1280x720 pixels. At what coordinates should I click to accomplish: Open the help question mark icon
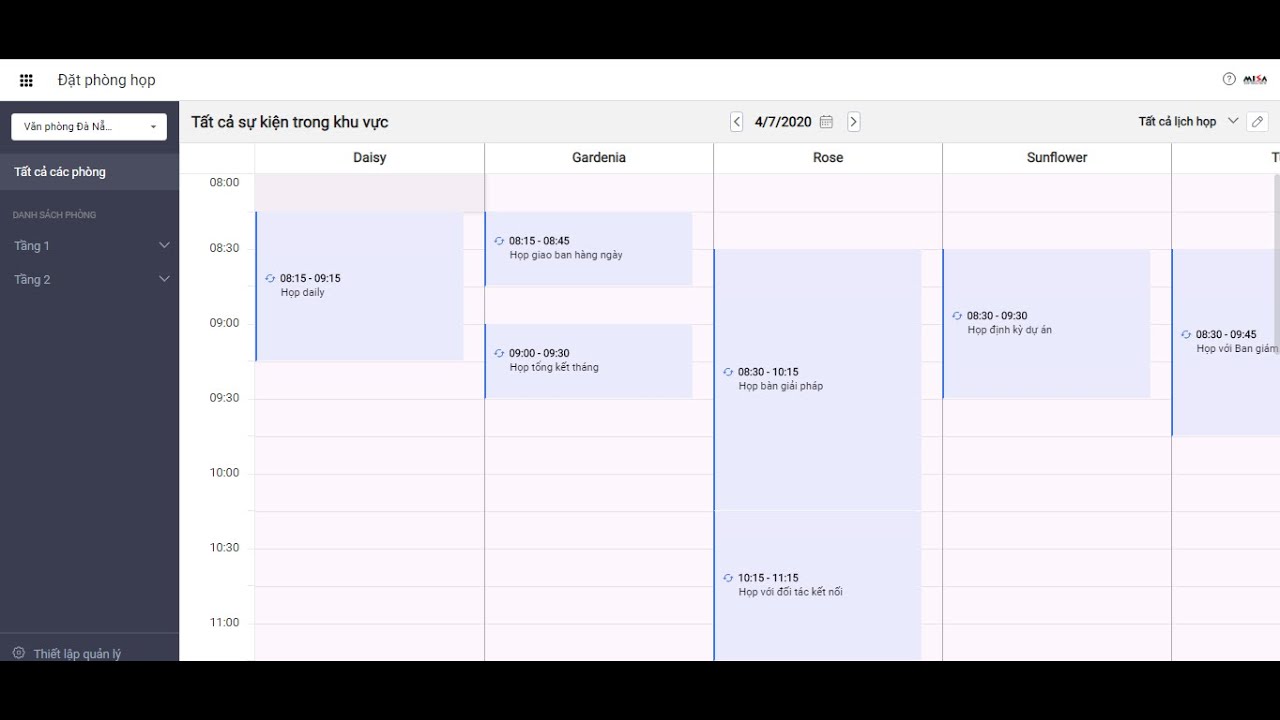point(1229,79)
